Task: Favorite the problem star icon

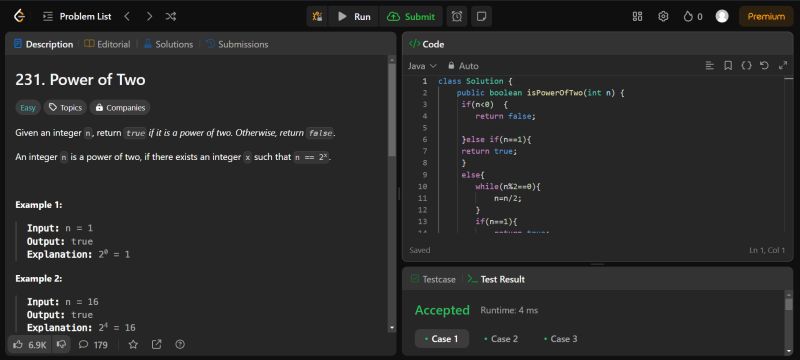Action: pos(133,345)
